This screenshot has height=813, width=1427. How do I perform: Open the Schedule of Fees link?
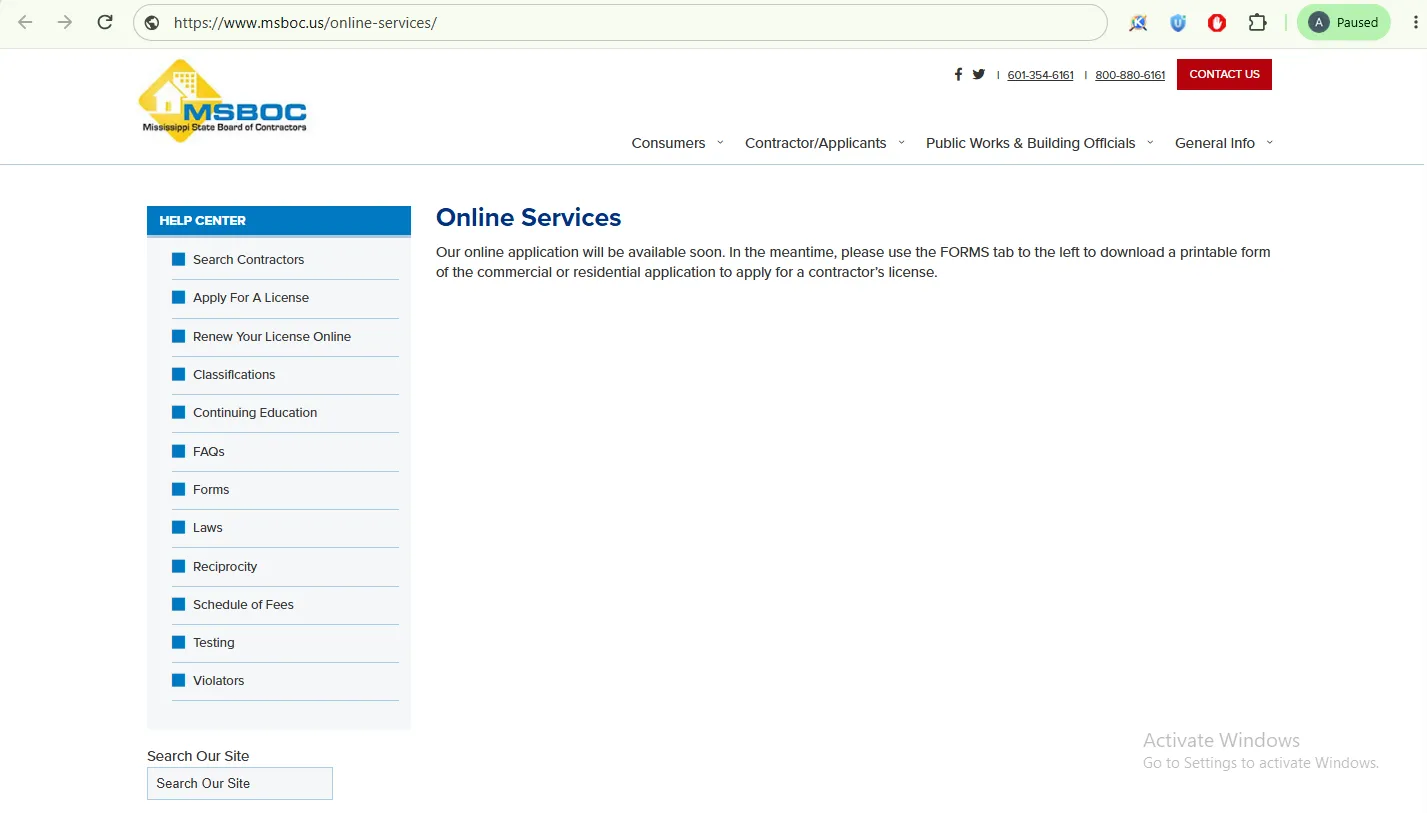coord(243,604)
